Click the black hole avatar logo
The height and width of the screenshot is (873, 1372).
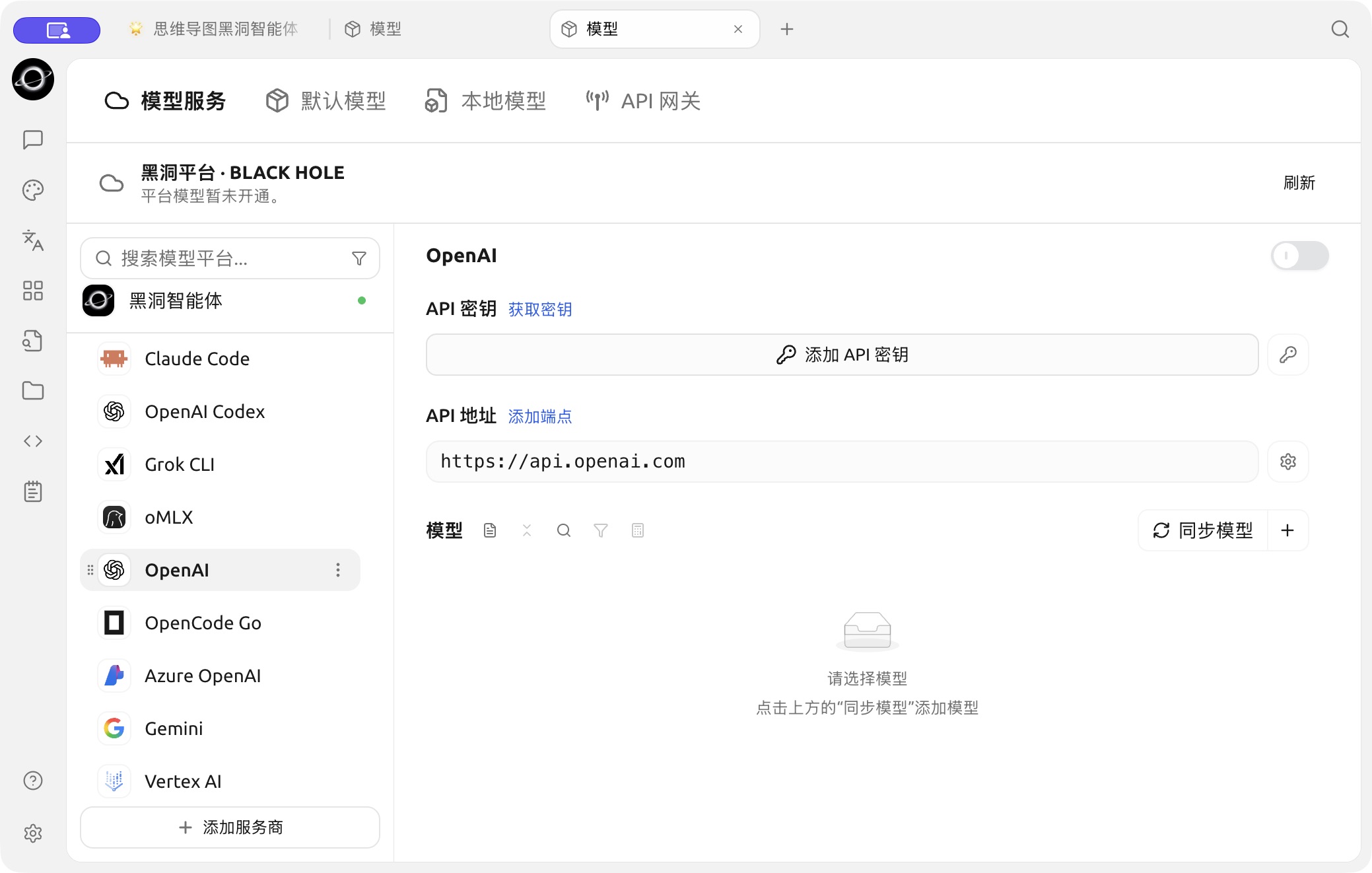coord(33,79)
